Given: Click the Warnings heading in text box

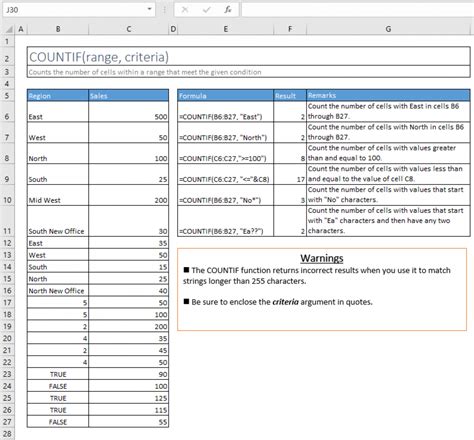Looking at the screenshot, I should click(x=322, y=258).
